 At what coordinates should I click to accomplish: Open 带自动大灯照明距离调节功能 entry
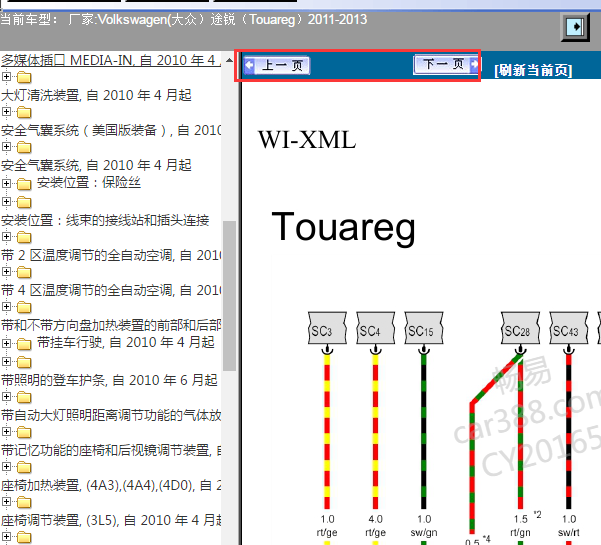click(x=111, y=415)
